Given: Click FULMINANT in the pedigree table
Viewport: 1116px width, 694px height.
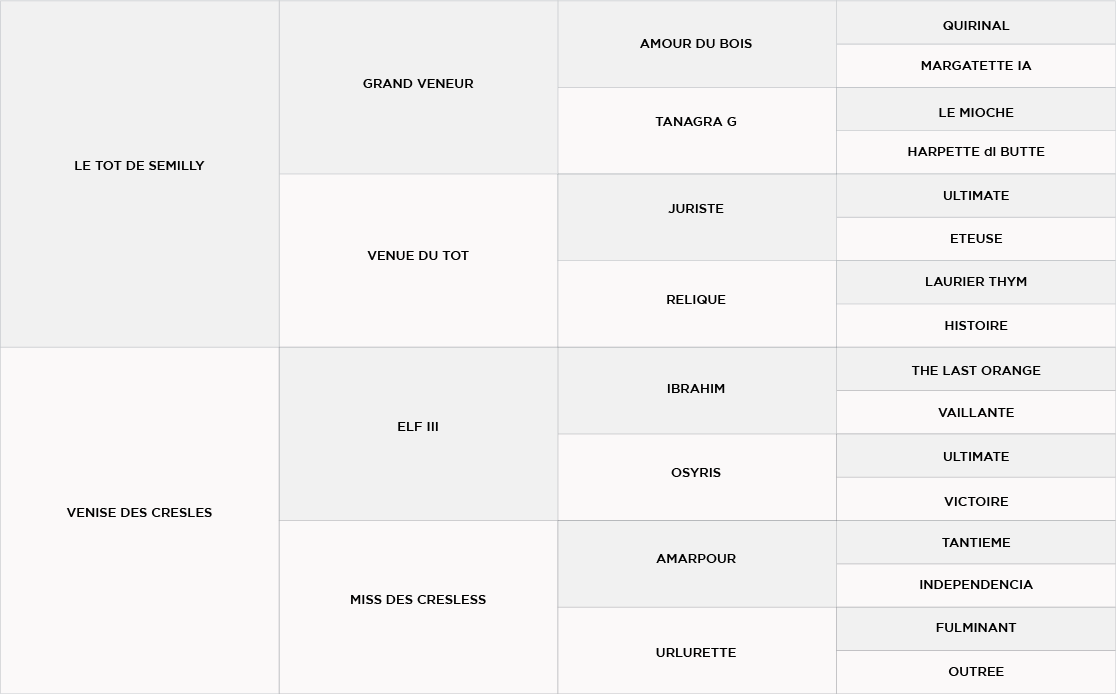Looking at the screenshot, I should 976,628.
